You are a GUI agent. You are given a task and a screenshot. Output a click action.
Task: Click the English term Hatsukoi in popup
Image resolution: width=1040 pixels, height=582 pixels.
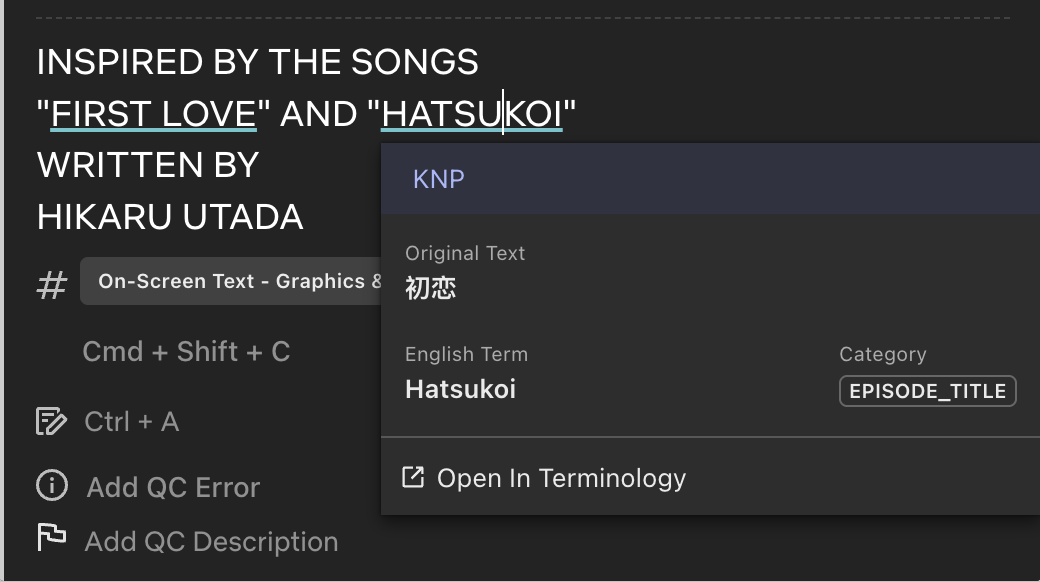coord(460,389)
